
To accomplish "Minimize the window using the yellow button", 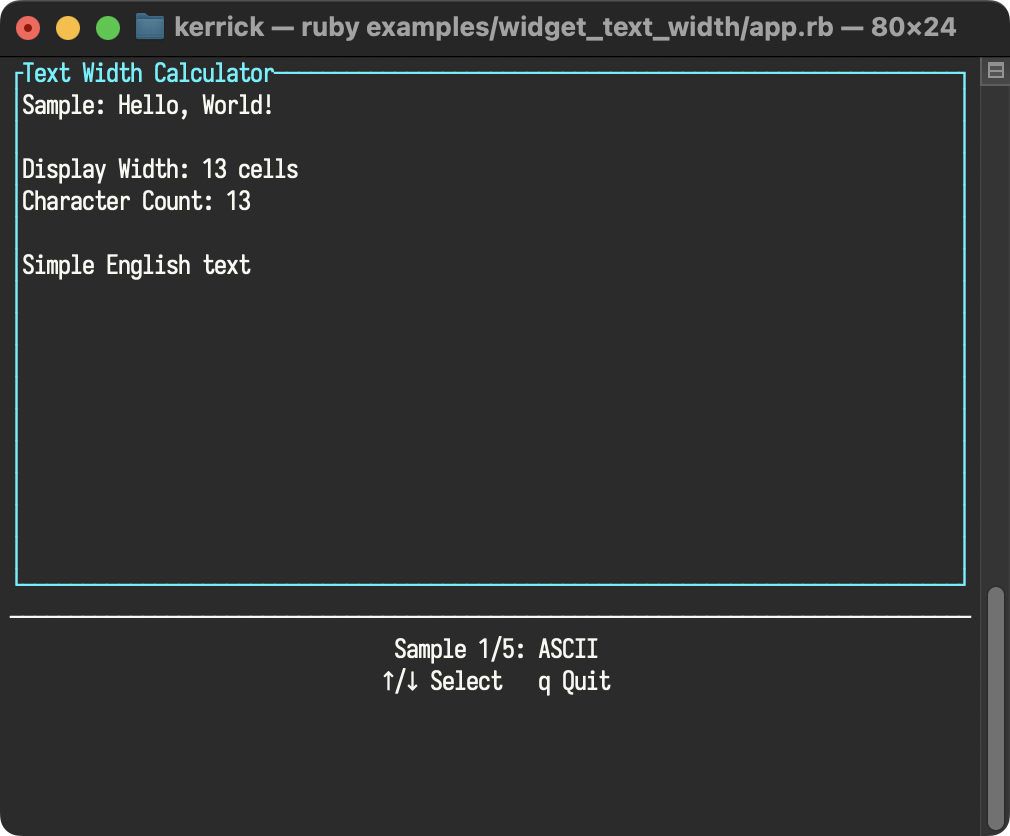I will 68,28.
